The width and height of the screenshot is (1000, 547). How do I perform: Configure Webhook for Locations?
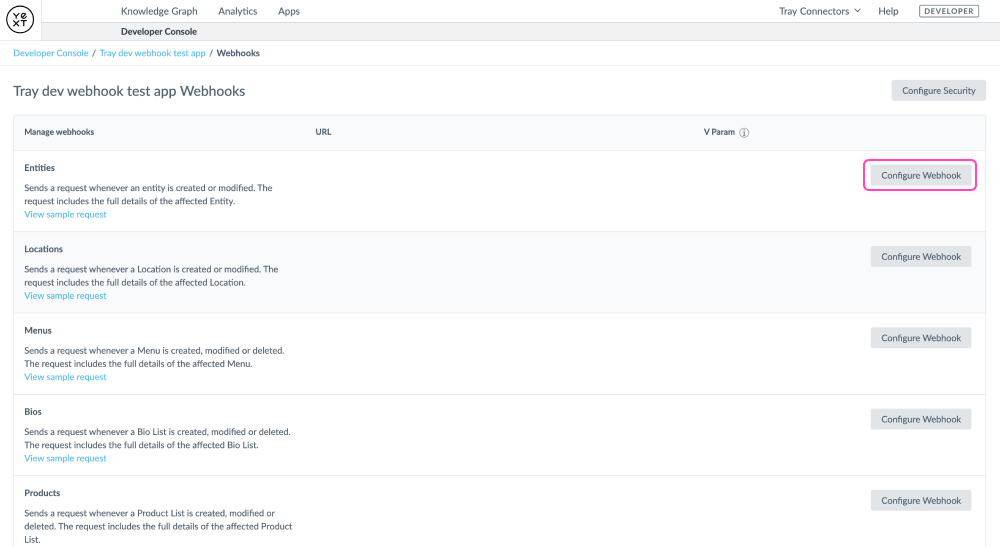coord(920,257)
